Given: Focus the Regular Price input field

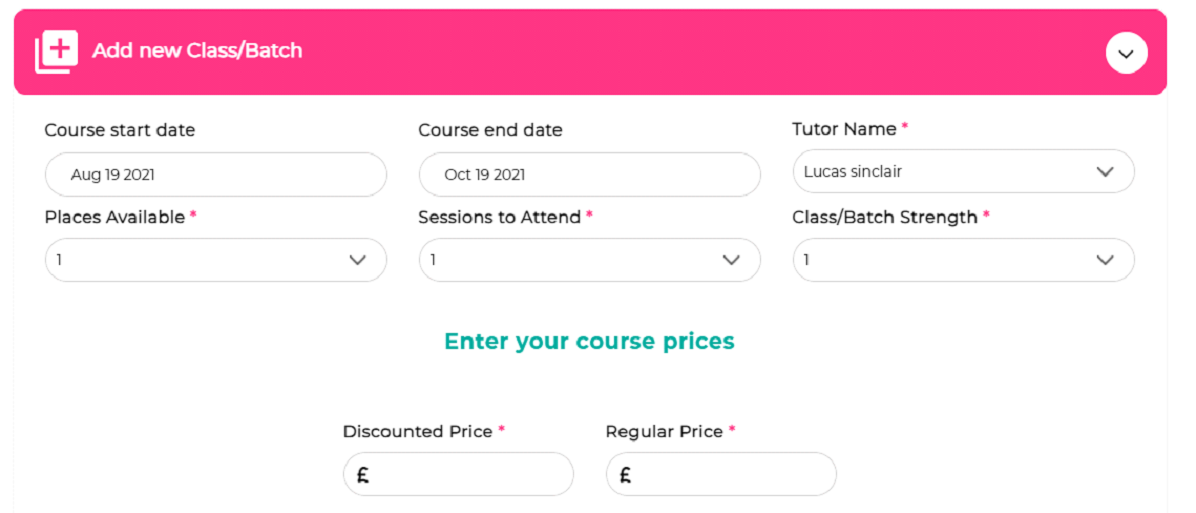Looking at the screenshot, I should 721,474.
